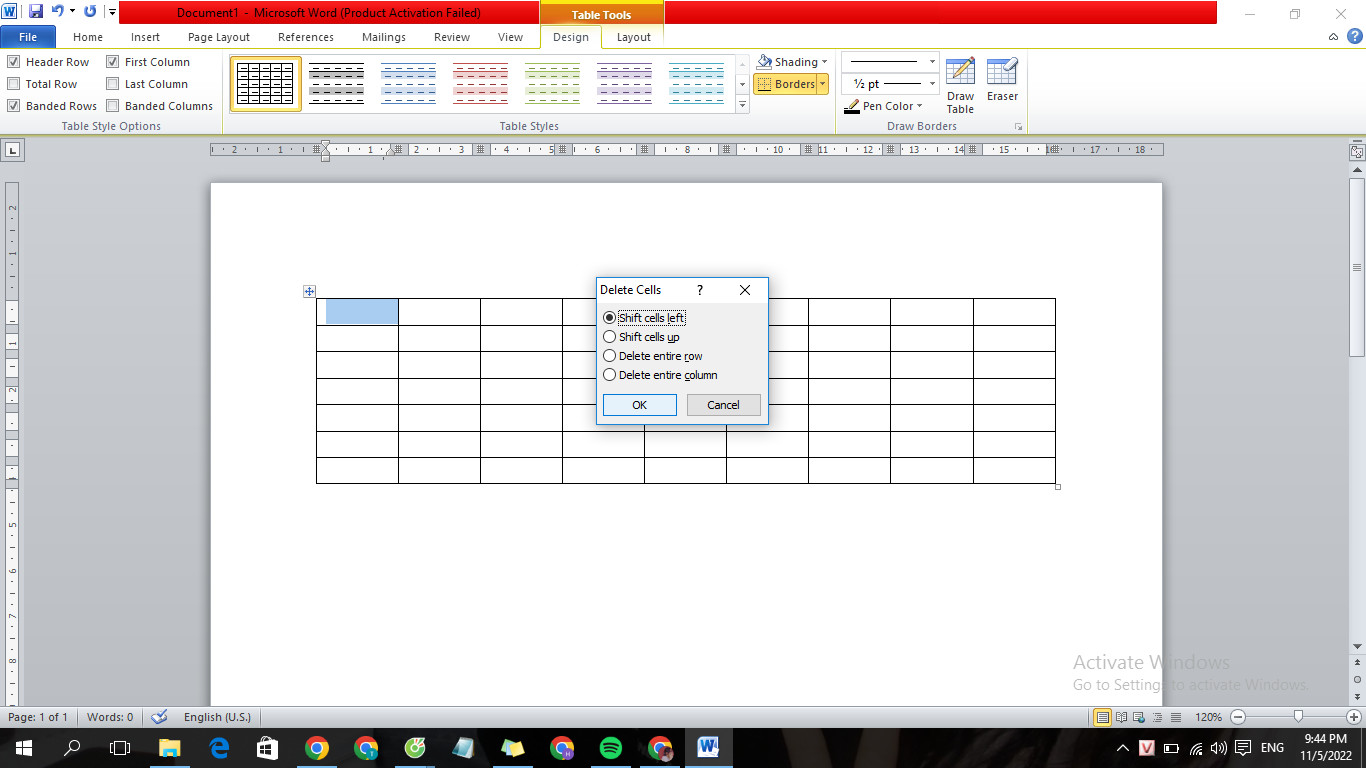Open the Page Layout tab

[219, 37]
